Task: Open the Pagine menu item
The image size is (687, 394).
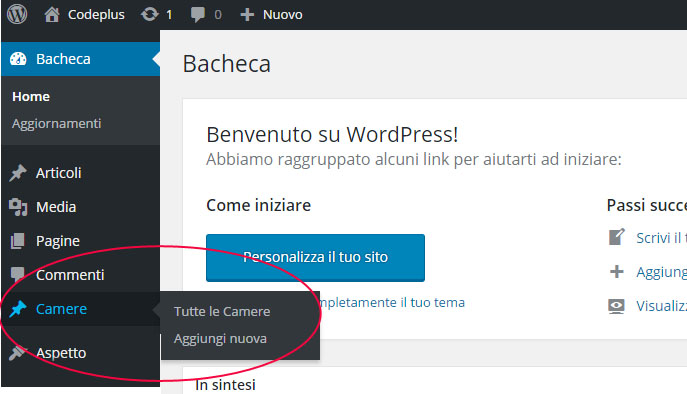Action: coord(58,241)
